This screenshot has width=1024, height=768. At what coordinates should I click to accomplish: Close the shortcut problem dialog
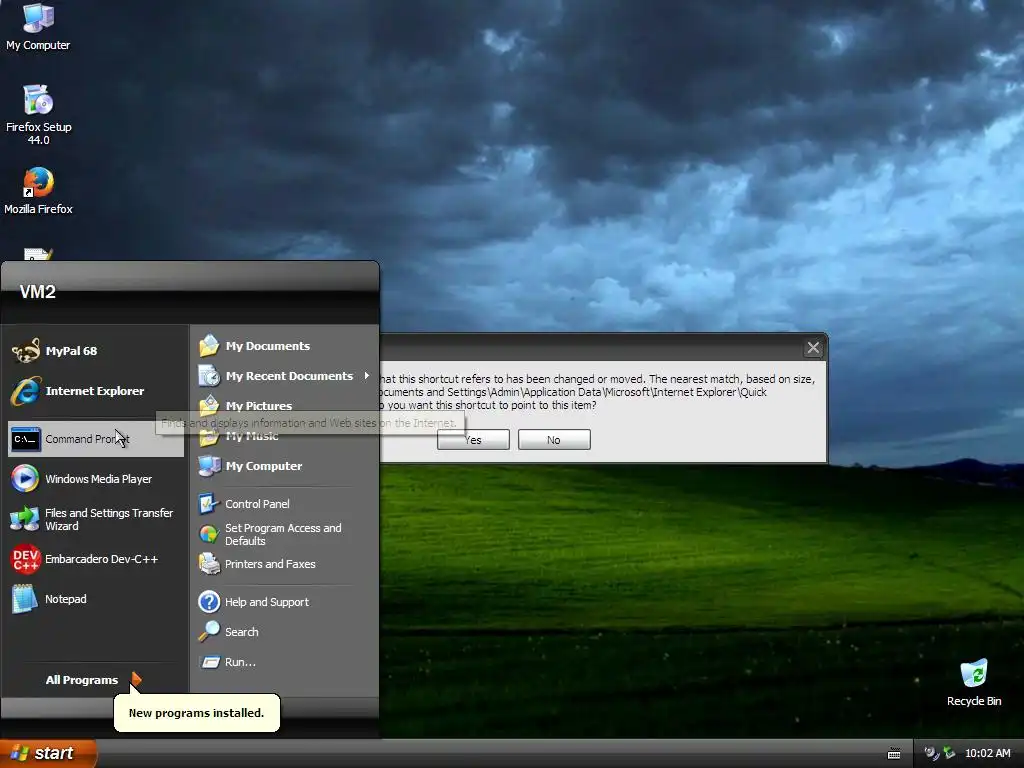(x=813, y=347)
